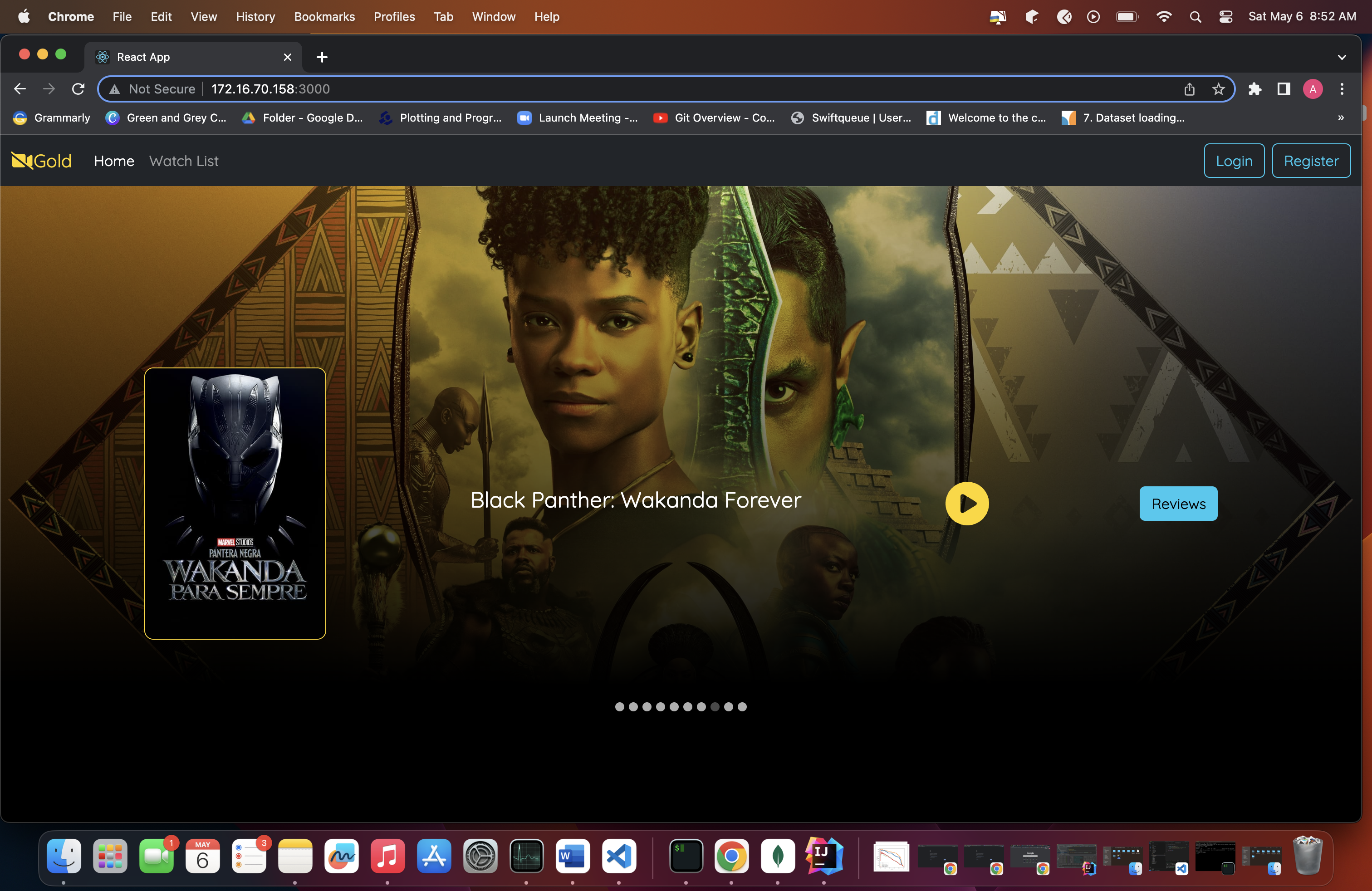Open a new tab with the plus button
The image size is (1372, 891).
pyautogui.click(x=322, y=57)
